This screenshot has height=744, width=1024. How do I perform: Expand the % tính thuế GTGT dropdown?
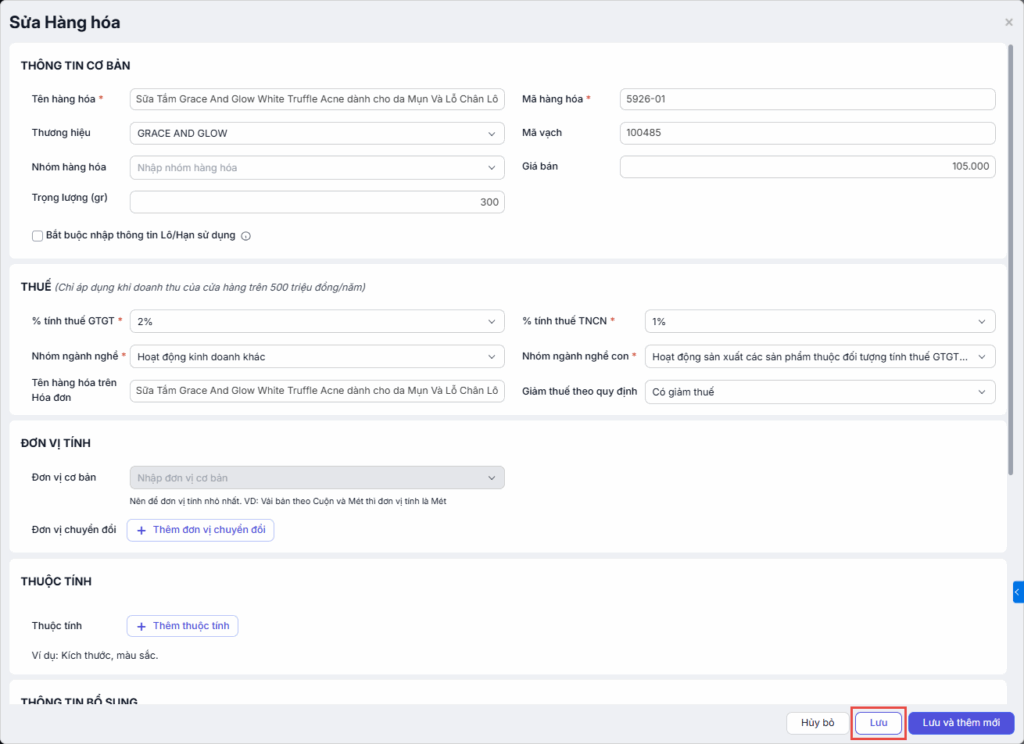coord(317,322)
